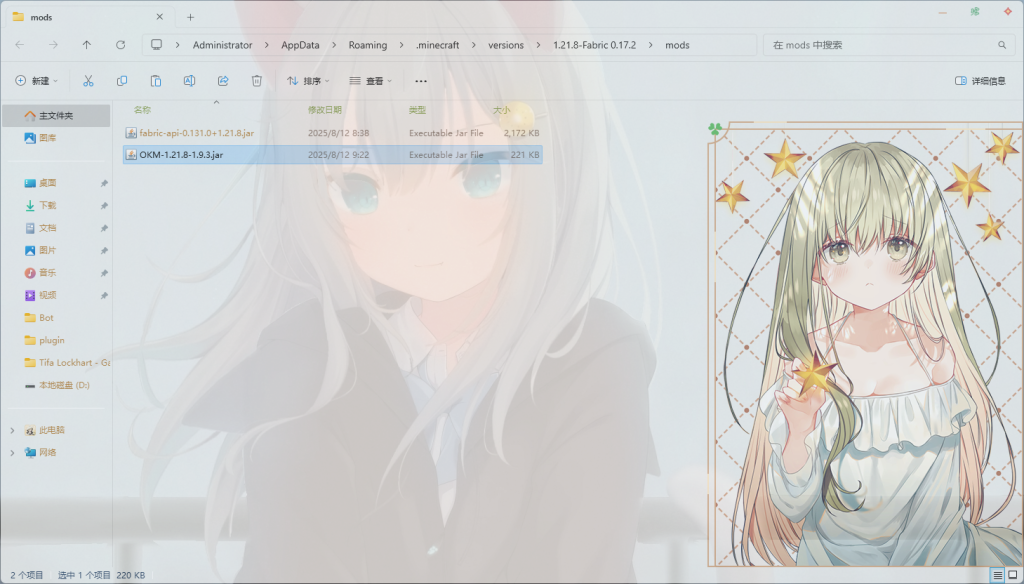This screenshot has height=584, width=1024.
Task: Click the Delete trash can icon
Action: tap(257, 81)
